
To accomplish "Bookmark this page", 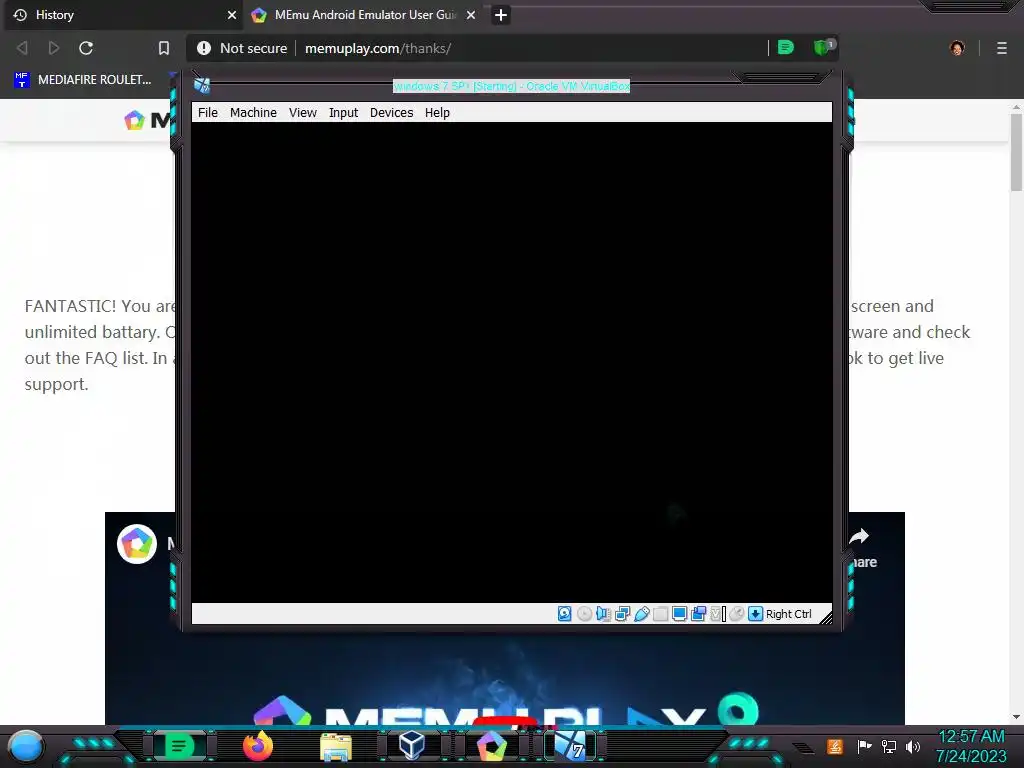I will (164, 48).
